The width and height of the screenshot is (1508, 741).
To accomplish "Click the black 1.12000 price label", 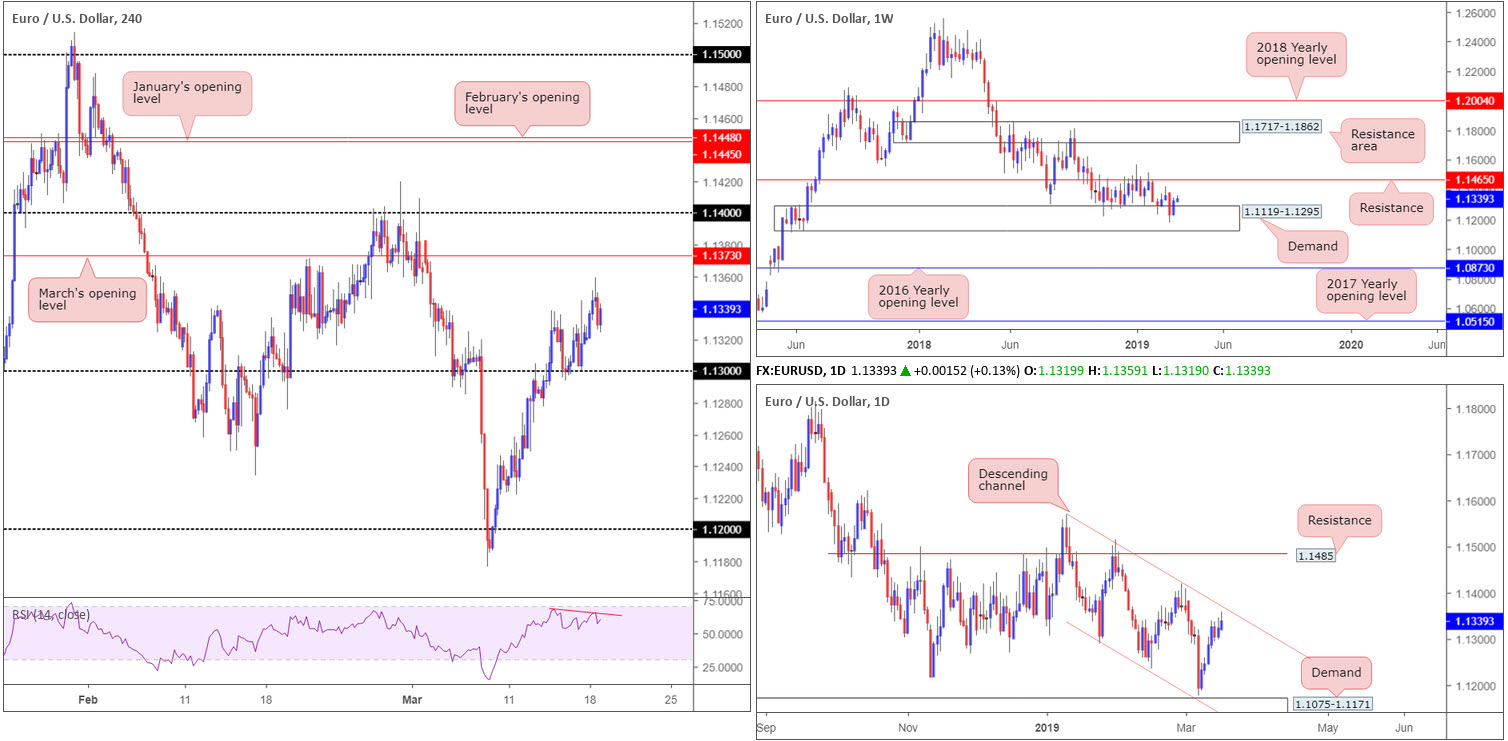I will (723, 529).
